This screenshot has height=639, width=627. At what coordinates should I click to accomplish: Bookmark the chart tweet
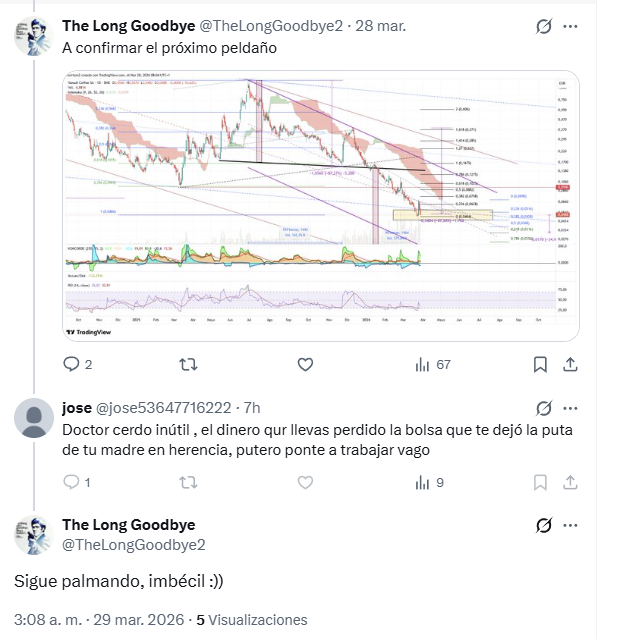541,365
